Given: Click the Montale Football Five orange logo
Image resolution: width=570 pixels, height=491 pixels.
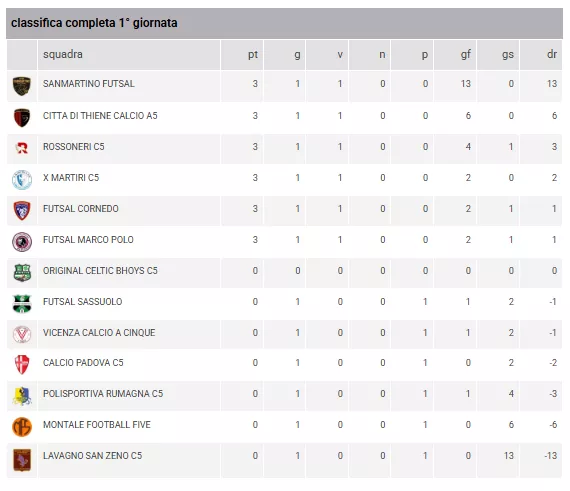Looking at the screenshot, I should (x=22, y=427).
